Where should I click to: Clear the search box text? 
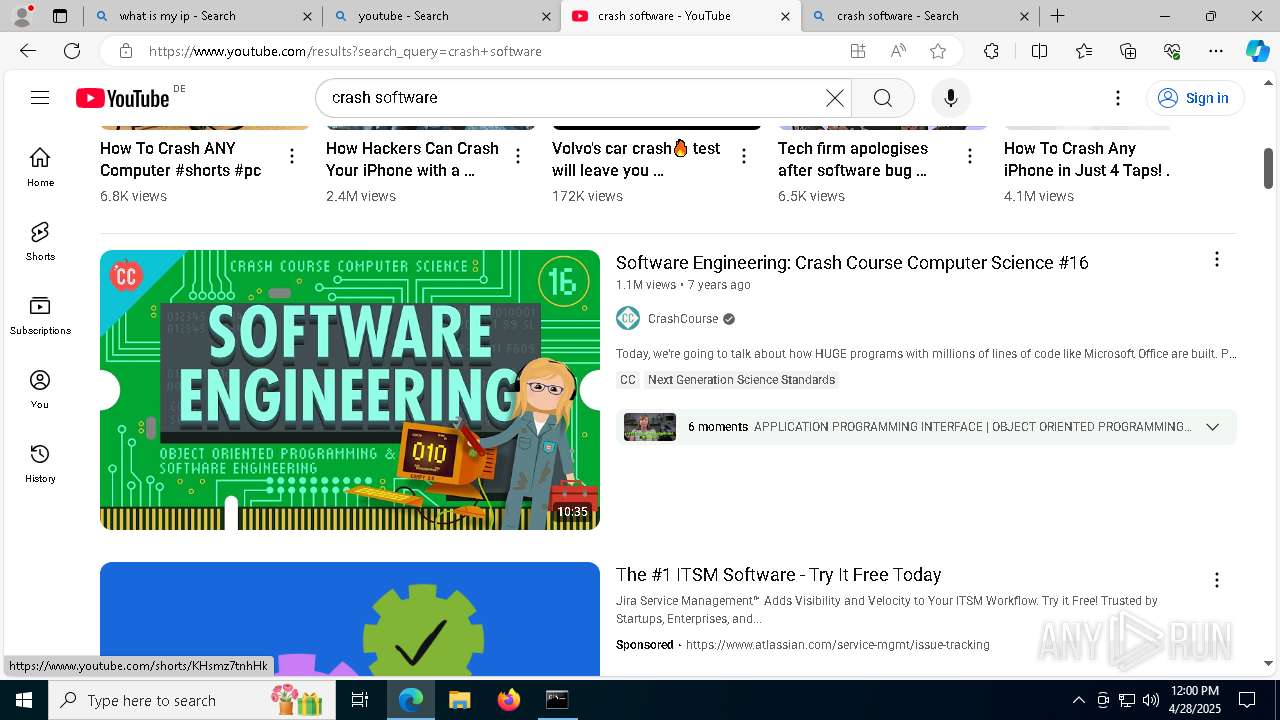pyautogui.click(x=834, y=98)
